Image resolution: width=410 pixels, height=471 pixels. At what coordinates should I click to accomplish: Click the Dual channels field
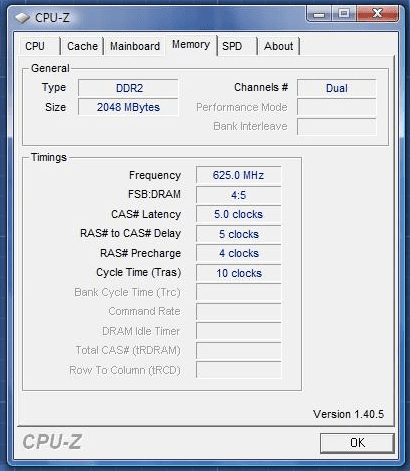337,88
